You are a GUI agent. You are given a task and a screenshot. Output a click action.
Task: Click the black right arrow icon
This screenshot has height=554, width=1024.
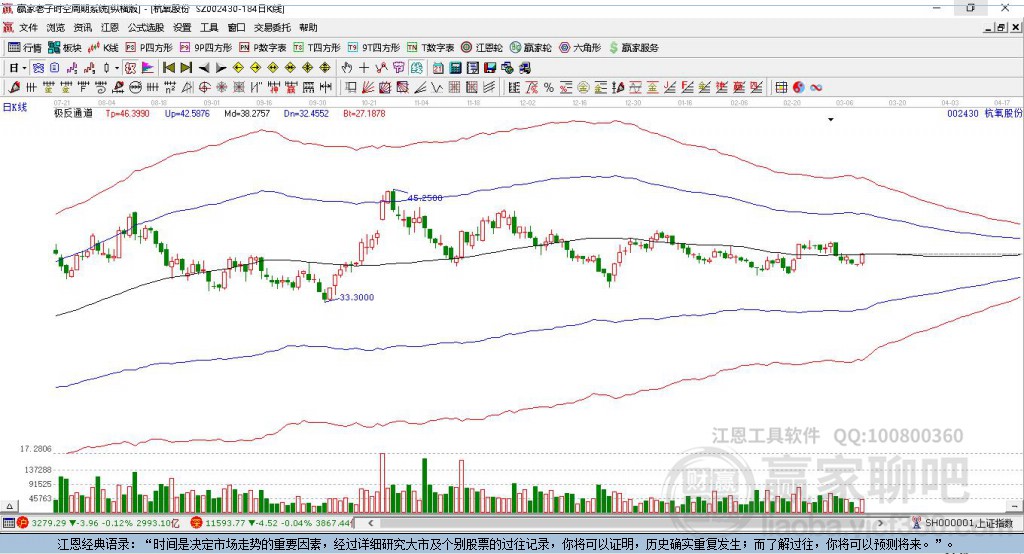pos(221,68)
